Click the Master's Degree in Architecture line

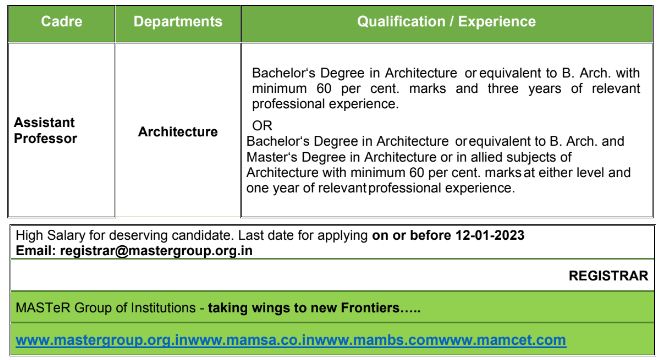point(409,157)
